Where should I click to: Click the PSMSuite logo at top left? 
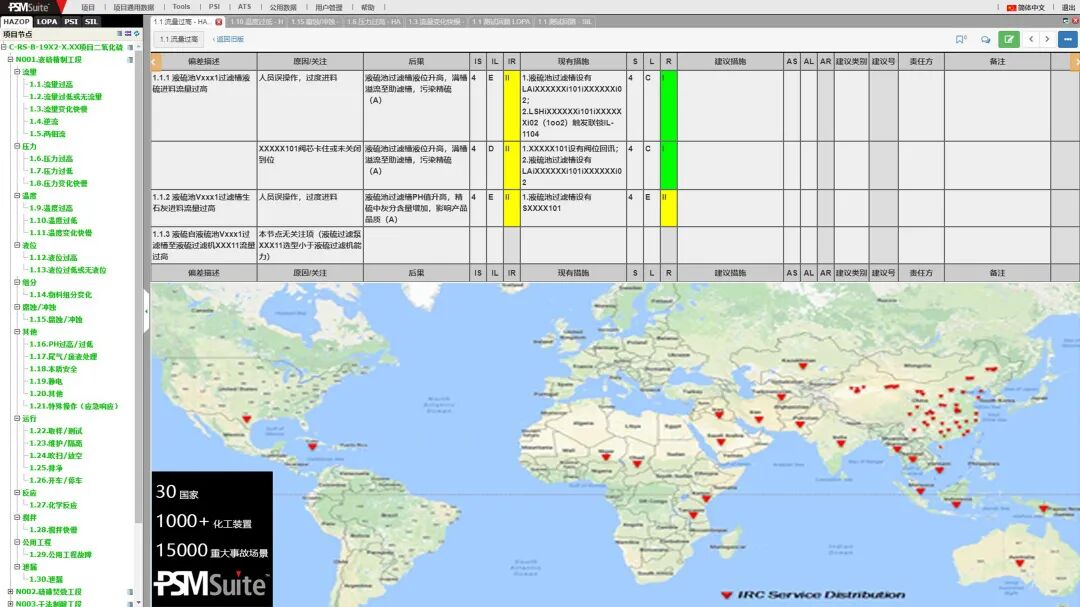(x=29, y=7)
